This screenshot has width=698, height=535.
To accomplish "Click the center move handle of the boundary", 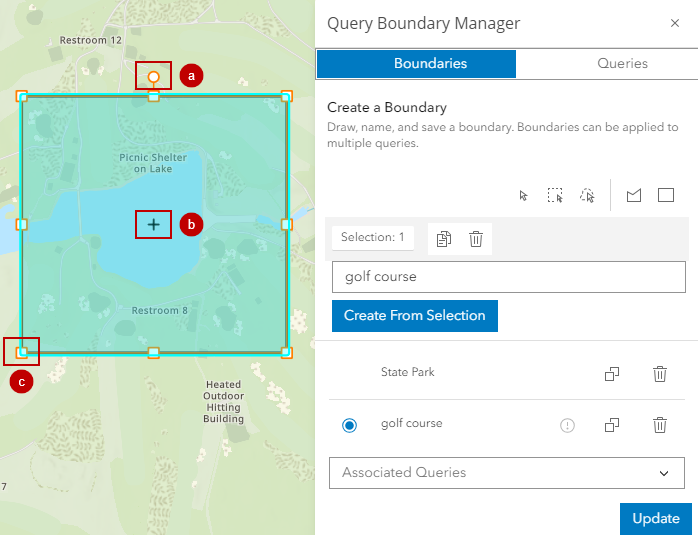I will coord(154,224).
